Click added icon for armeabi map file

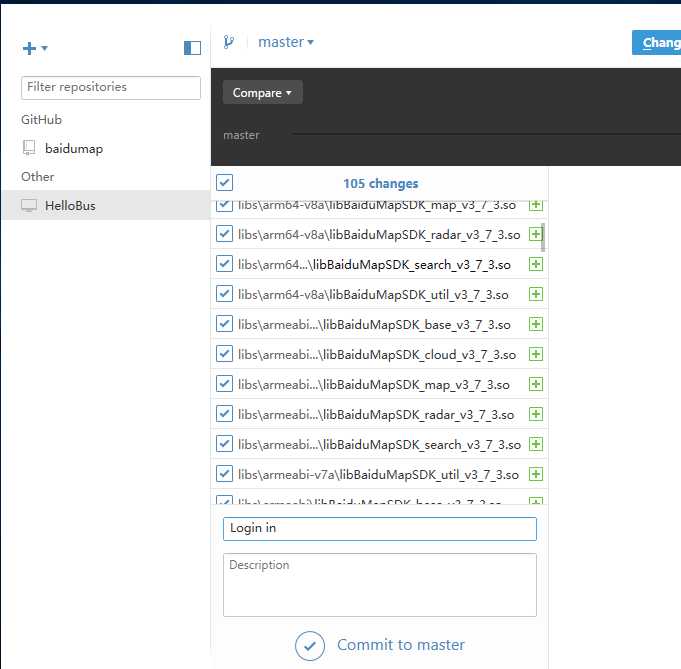(536, 384)
